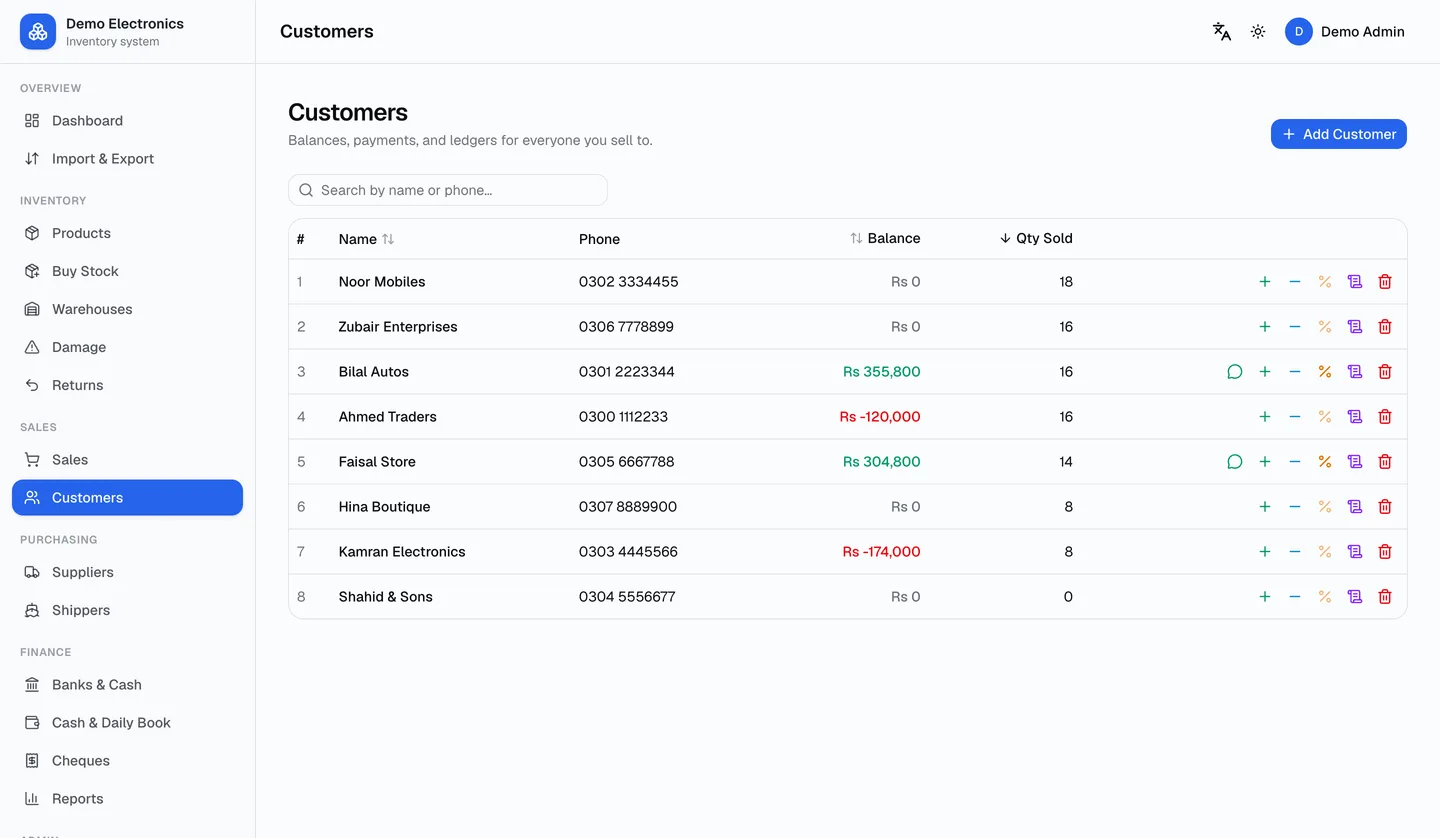The image size is (1440, 838).
Task: Click the green plus icon for Noor Mobiles
Action: pos(1265,282)
